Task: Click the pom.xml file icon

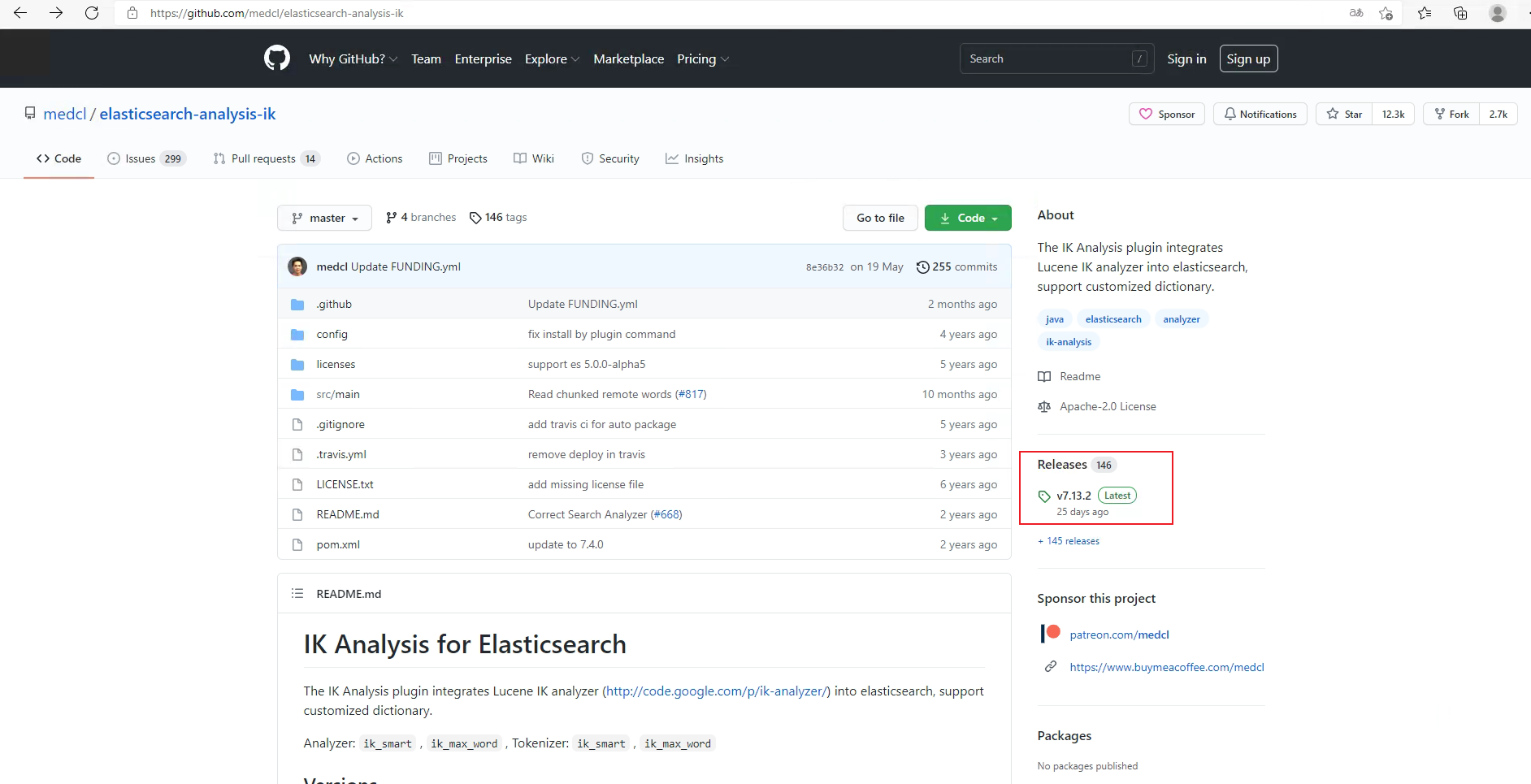Action: coord(297,545)
